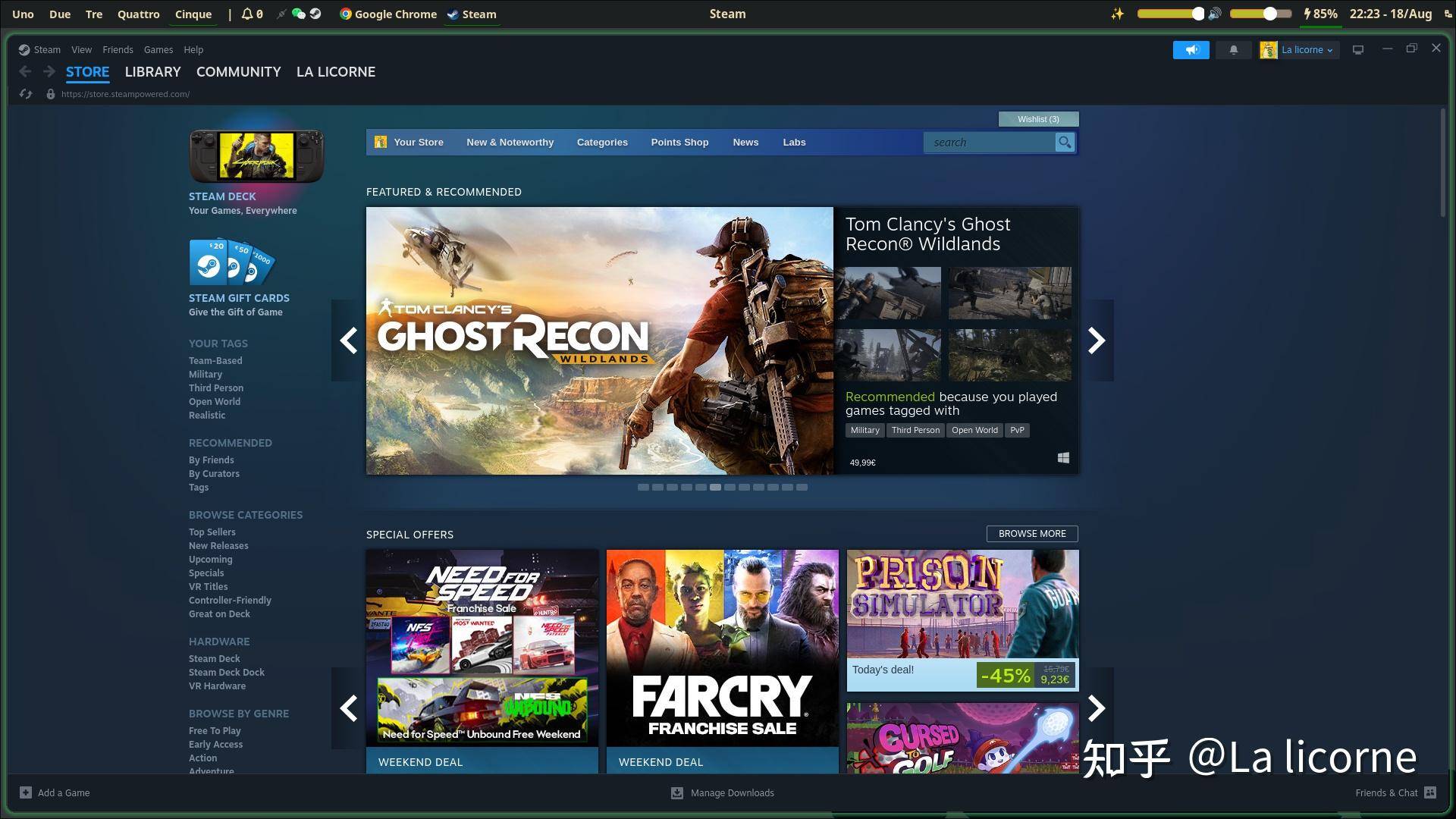Switch to the COMMUNITY tab
The height and width of the screenshot is (819, 1456).
(238, 71)
